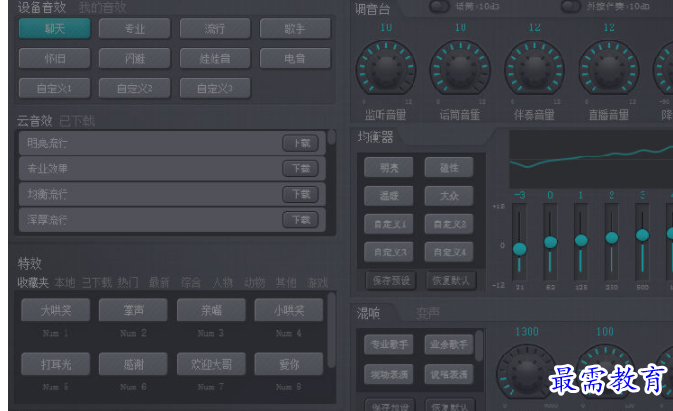Select the 自定义2 device preset
The image size is (673, 411).
pos(134,88)
